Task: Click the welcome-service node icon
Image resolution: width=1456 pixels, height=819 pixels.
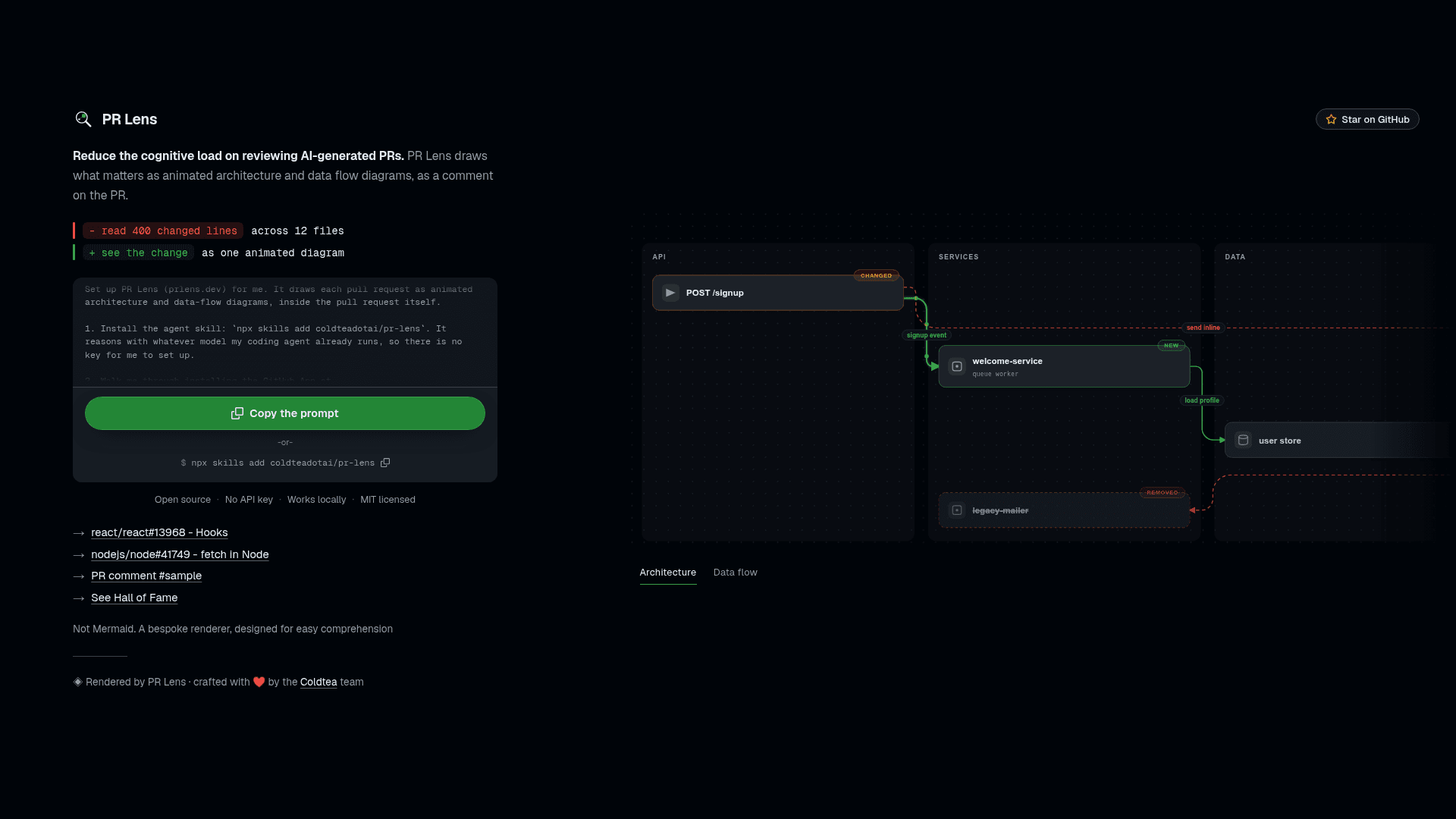Action: pos(957,366)
